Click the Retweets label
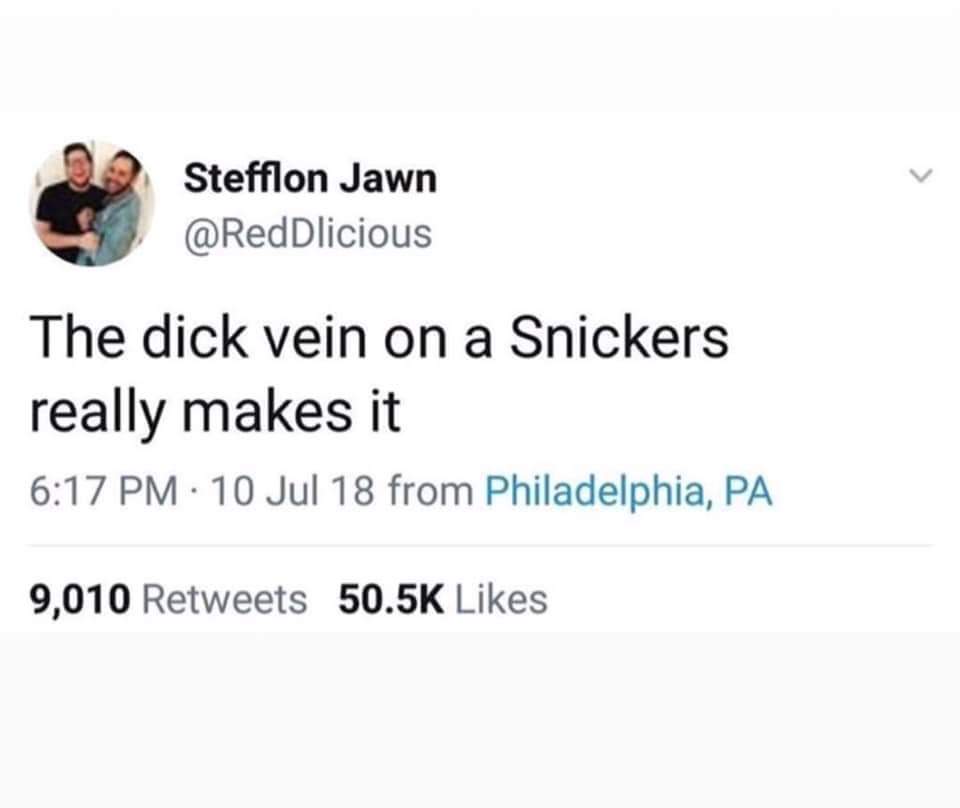Viewport: 960px width, 808px height. (x=225, y=599)
